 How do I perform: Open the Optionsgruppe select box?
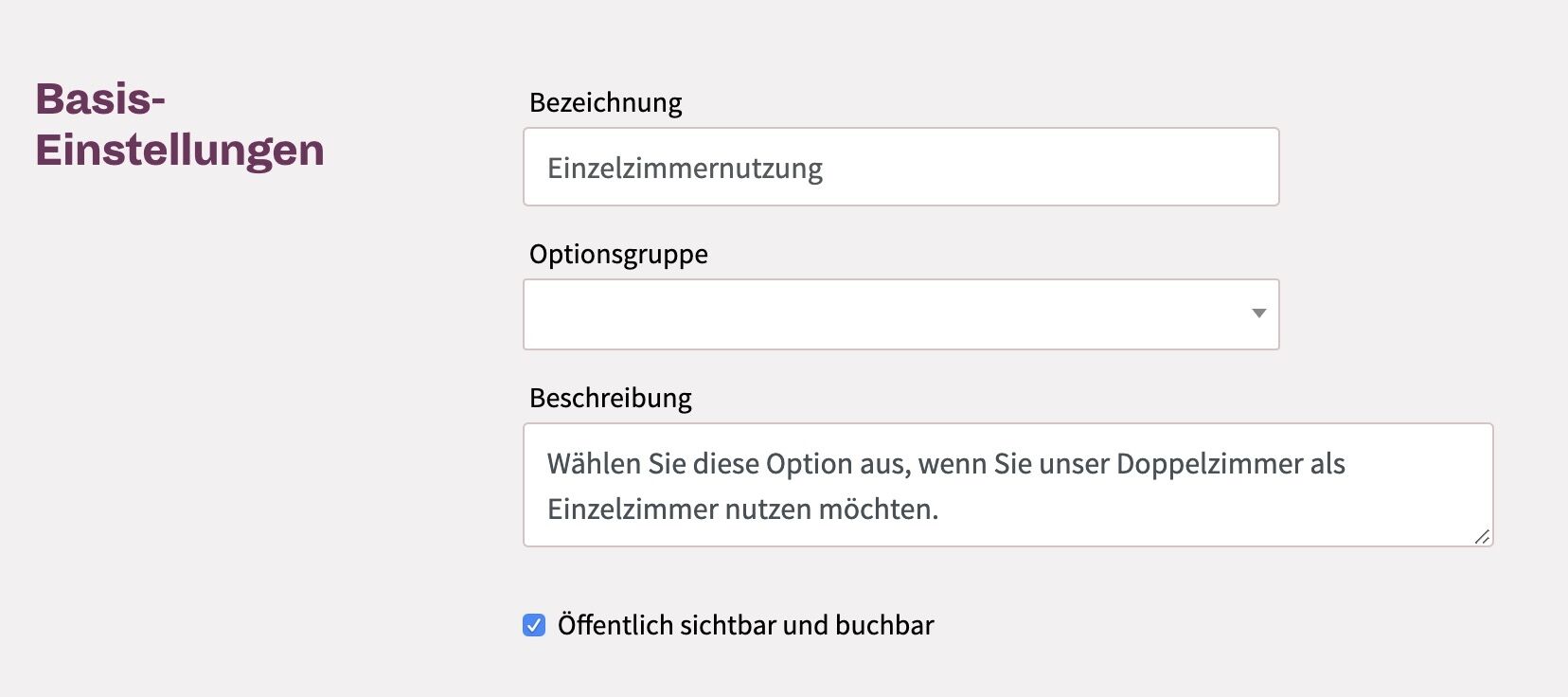(901, 314)
